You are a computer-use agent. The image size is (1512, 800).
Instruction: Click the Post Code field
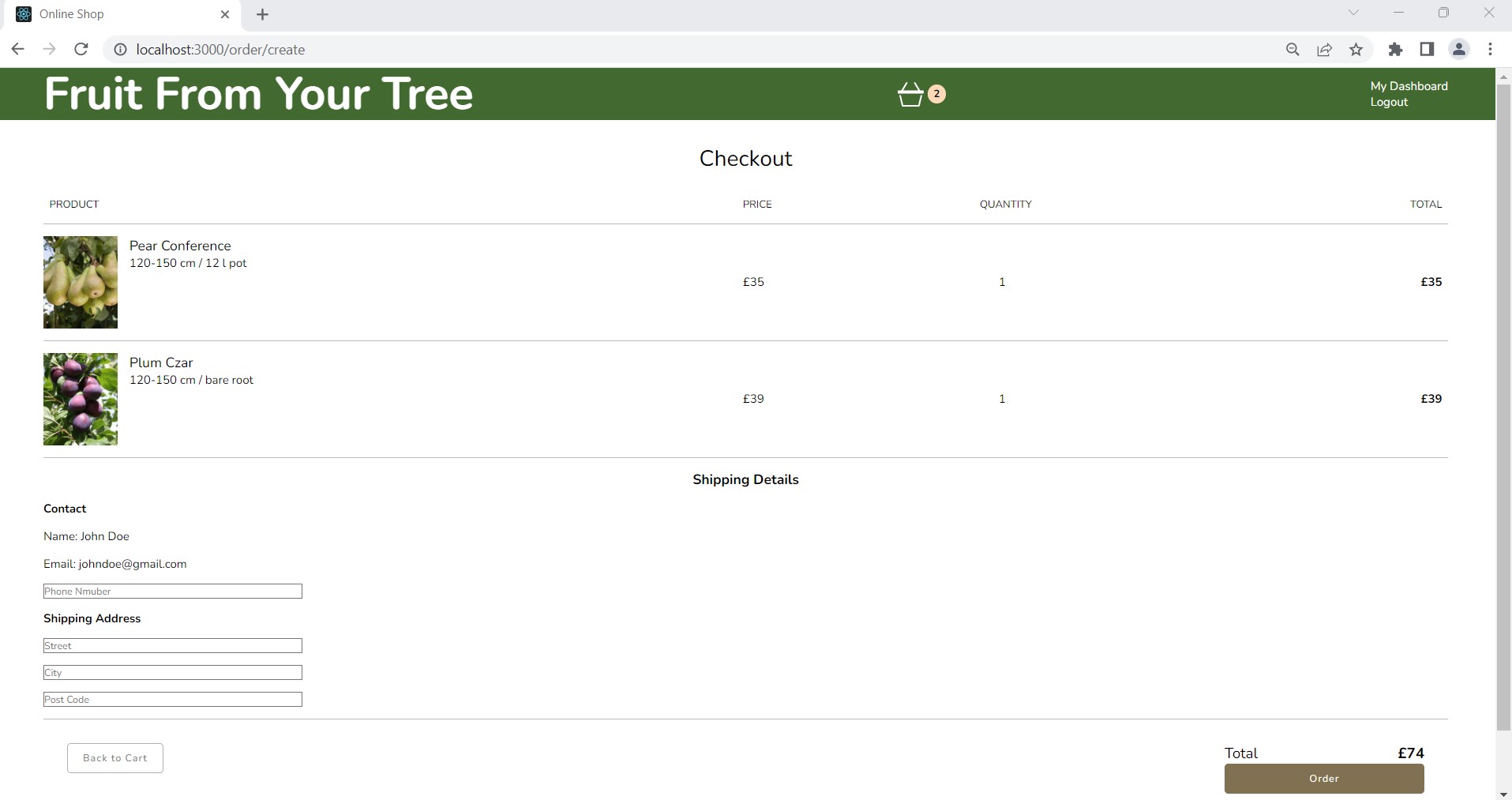172,700
